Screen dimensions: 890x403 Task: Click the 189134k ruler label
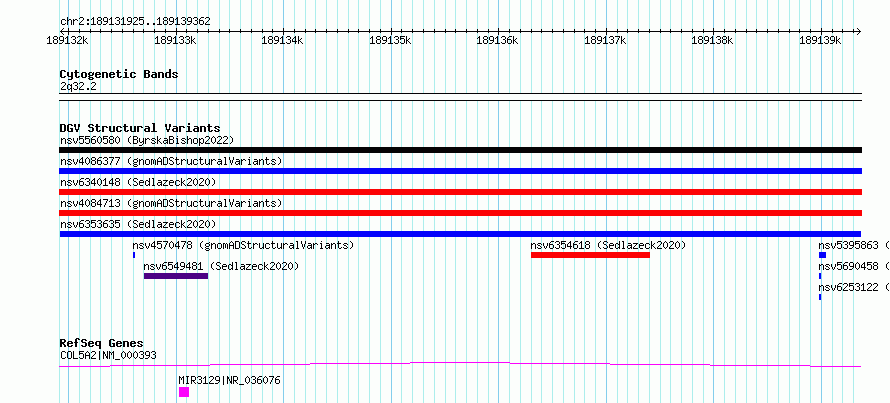click(x=283, y=40)
